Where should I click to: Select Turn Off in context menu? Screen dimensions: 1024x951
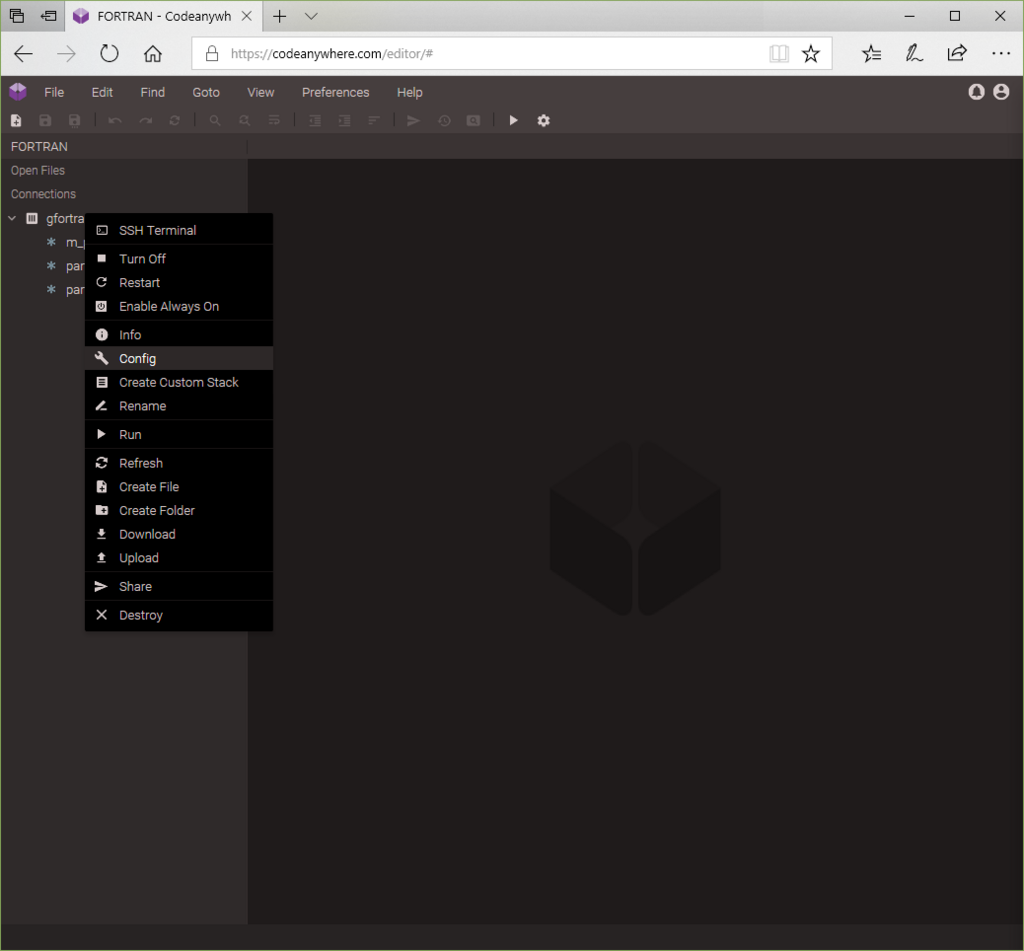(x=179, y=259)
